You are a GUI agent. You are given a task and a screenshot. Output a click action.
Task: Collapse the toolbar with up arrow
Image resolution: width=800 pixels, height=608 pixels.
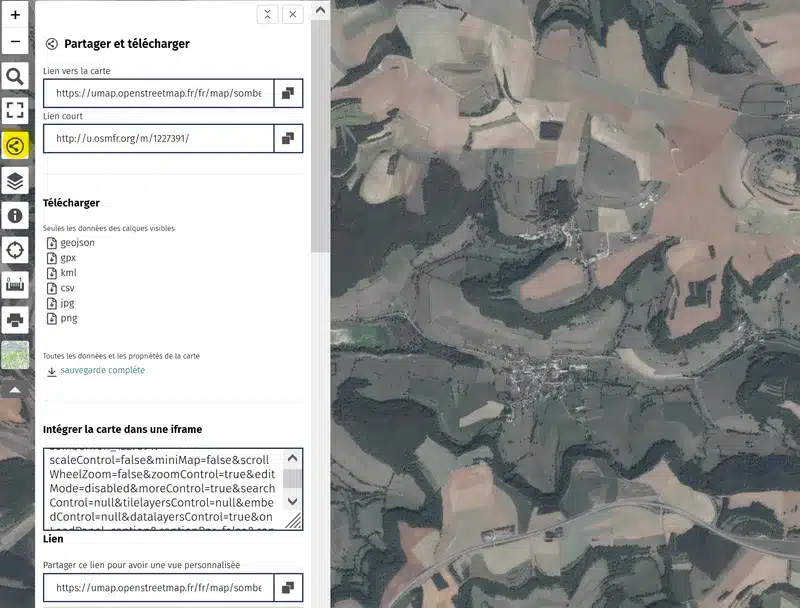pyautogui.click(x=15, y=390)
